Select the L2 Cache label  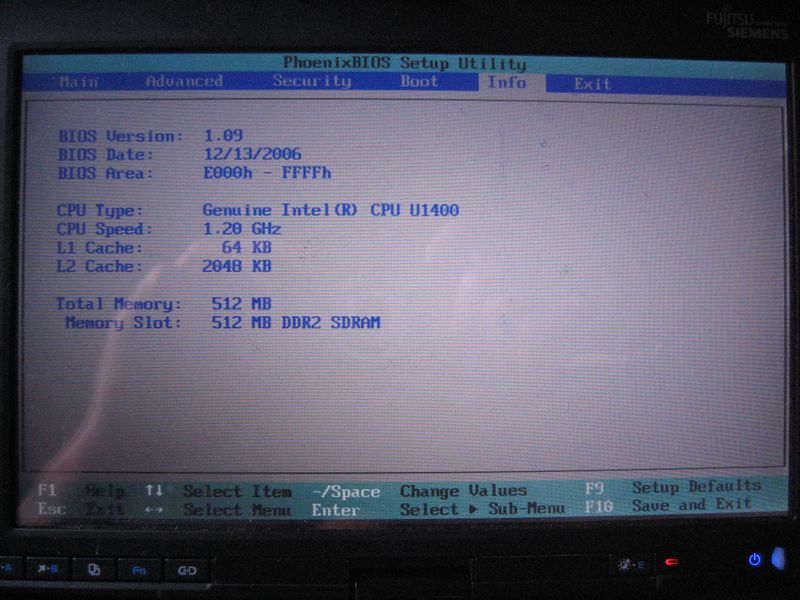[99, 266]
